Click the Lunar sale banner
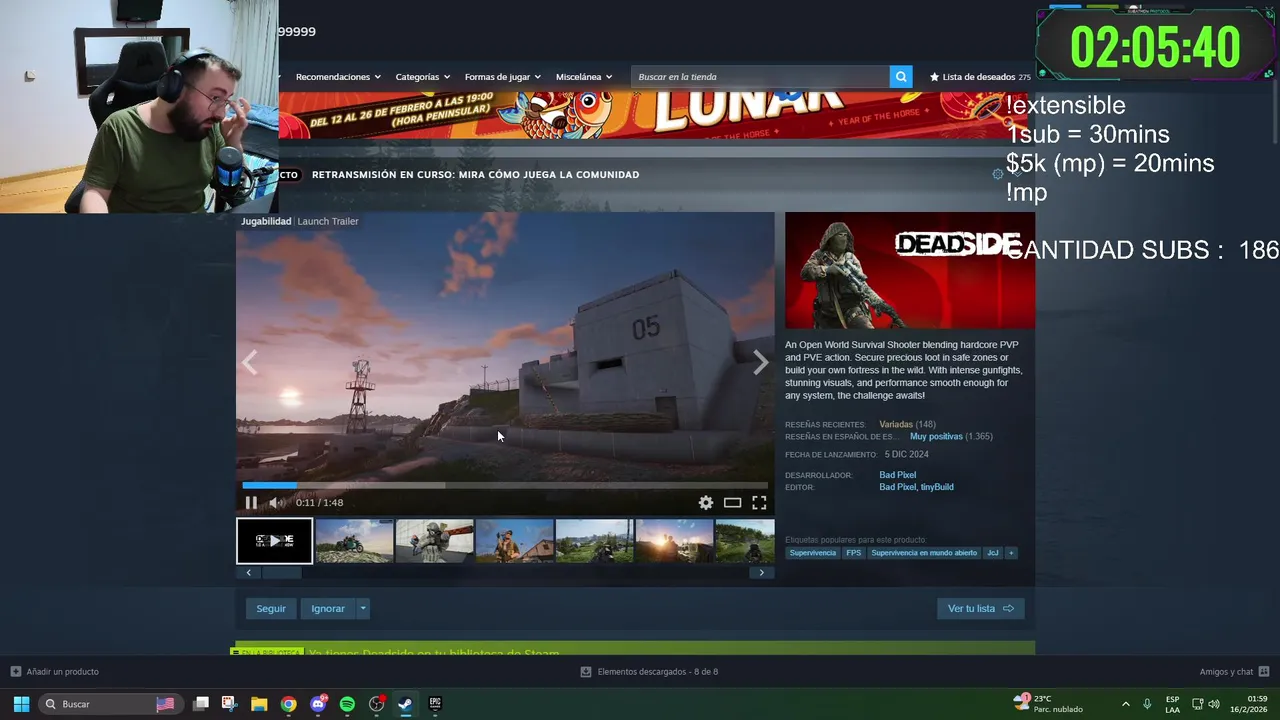The width and height of the screenshot is (1280, 720). (x=655, y=115)
